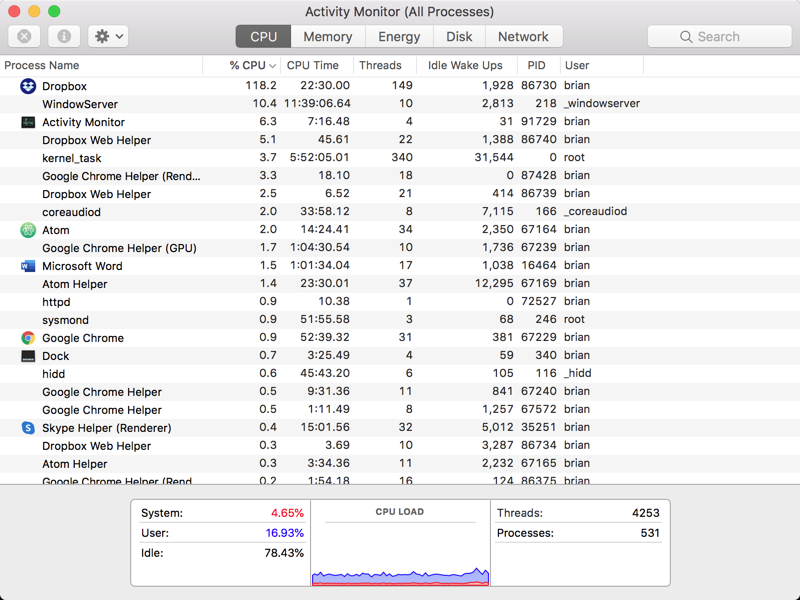Click the System 4.65% value

click(x=287, y=513)
